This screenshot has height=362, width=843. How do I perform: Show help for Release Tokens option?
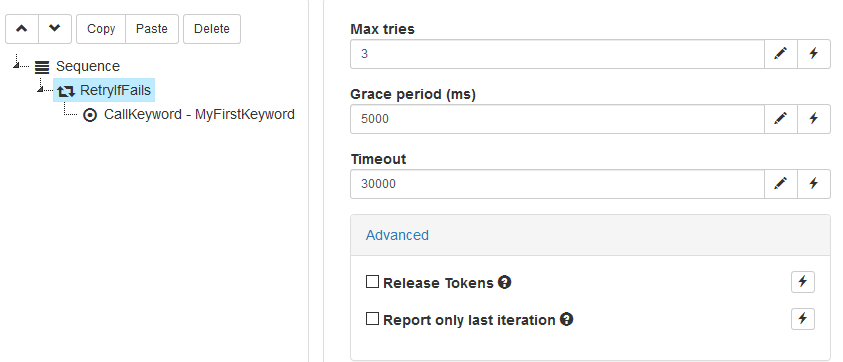[x=504, y=282]
